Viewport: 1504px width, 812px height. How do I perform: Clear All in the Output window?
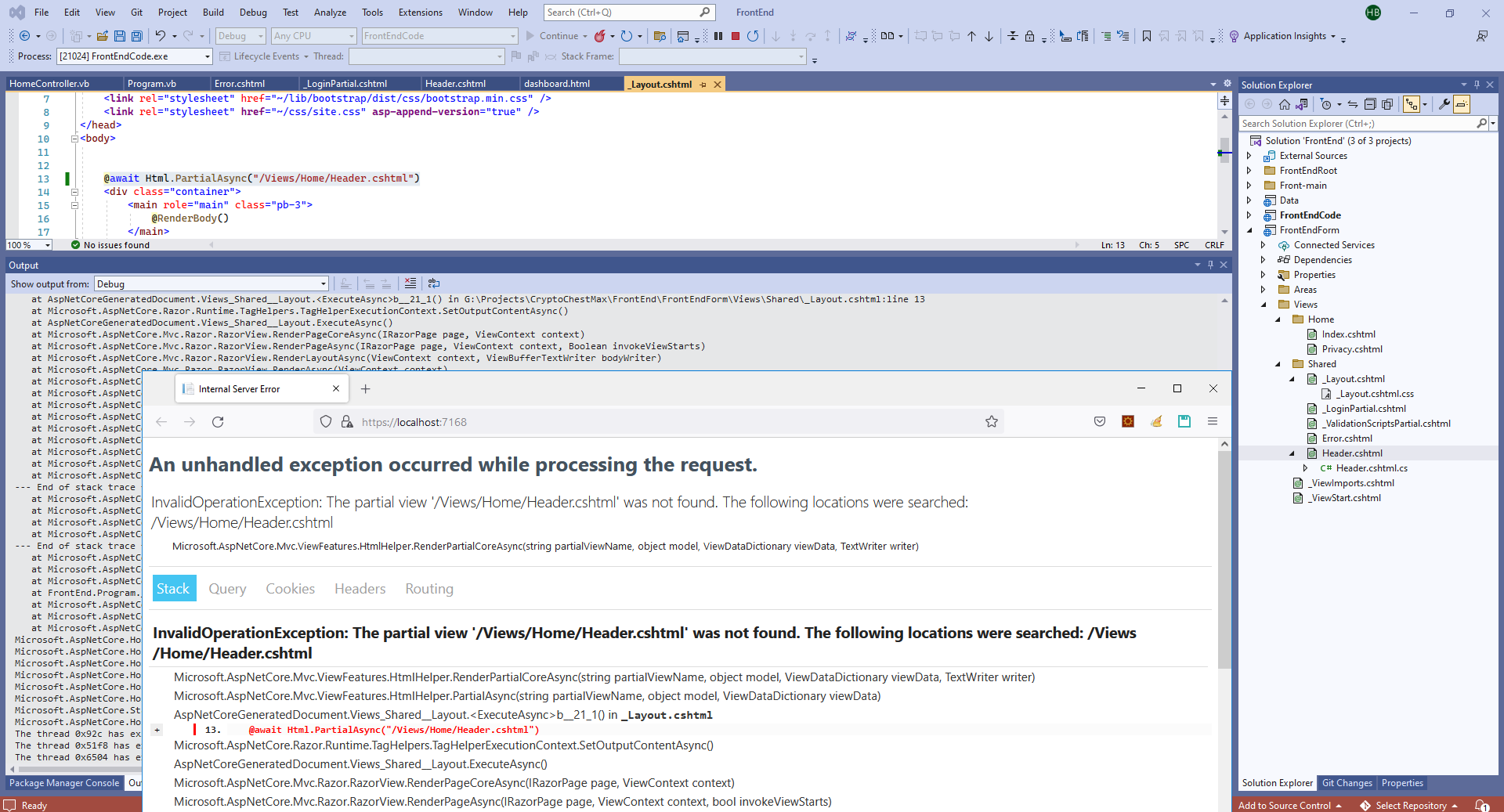pyautogui.click(x=410, y=283)
